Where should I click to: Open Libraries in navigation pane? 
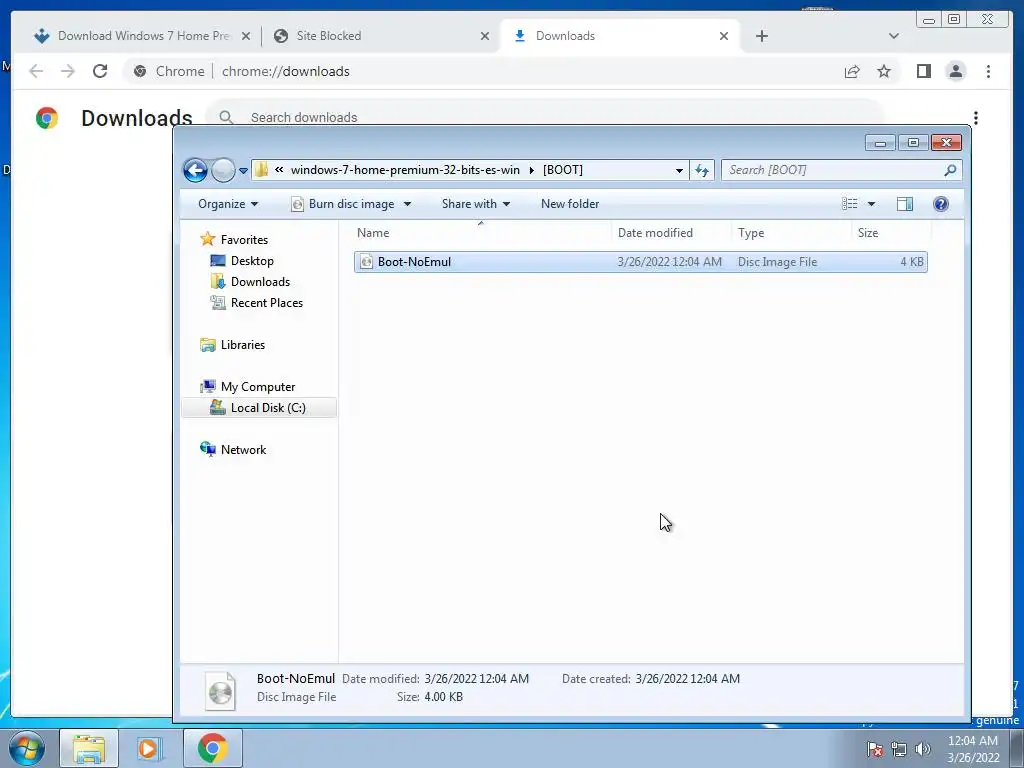pos(242,345)
